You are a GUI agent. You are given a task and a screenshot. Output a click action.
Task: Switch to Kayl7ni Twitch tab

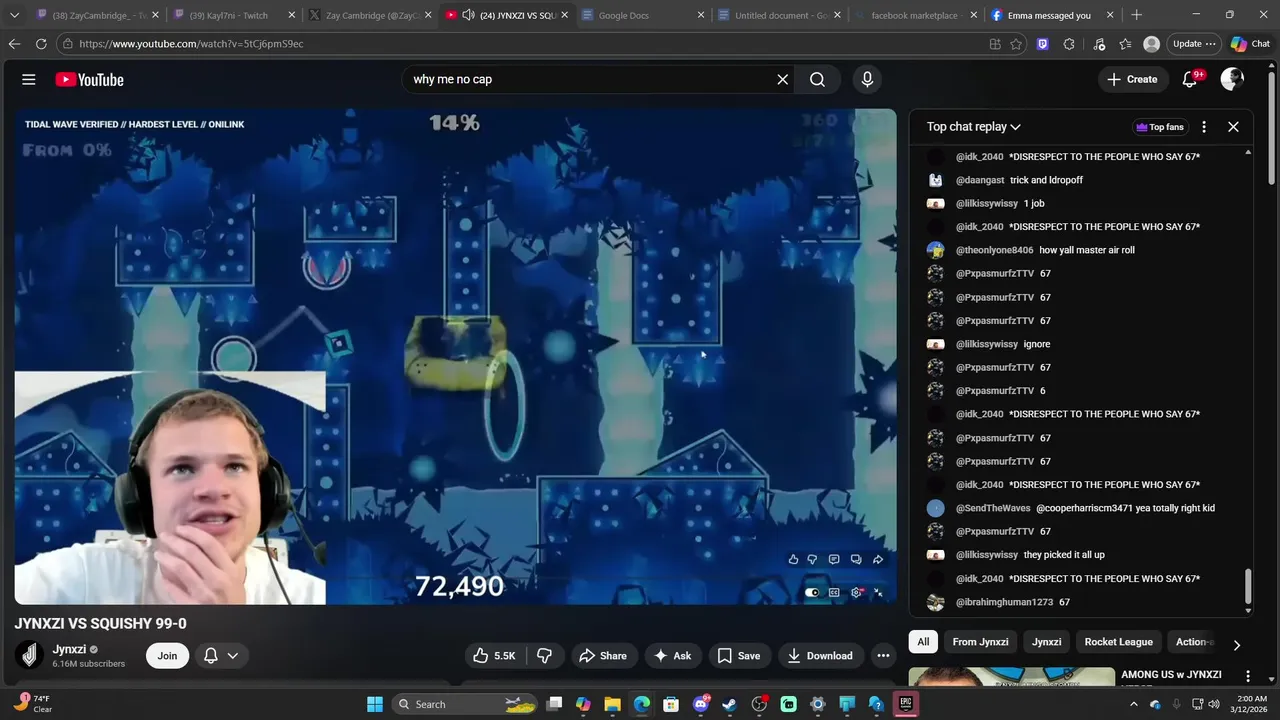coord(233,15)
